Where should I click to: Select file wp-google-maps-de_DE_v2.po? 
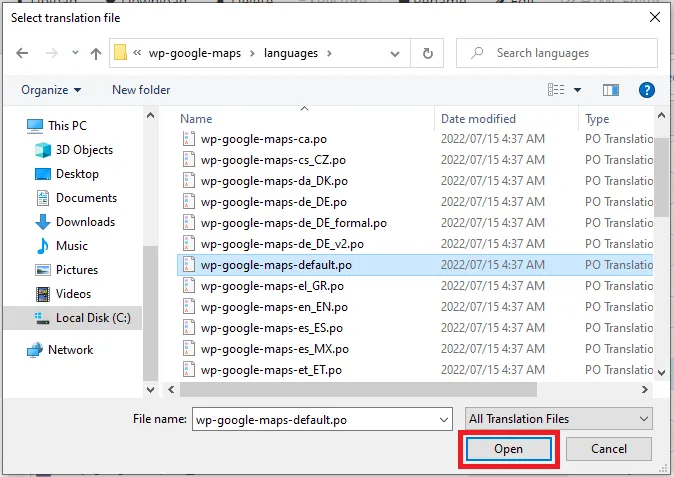(x=282, y=244)
